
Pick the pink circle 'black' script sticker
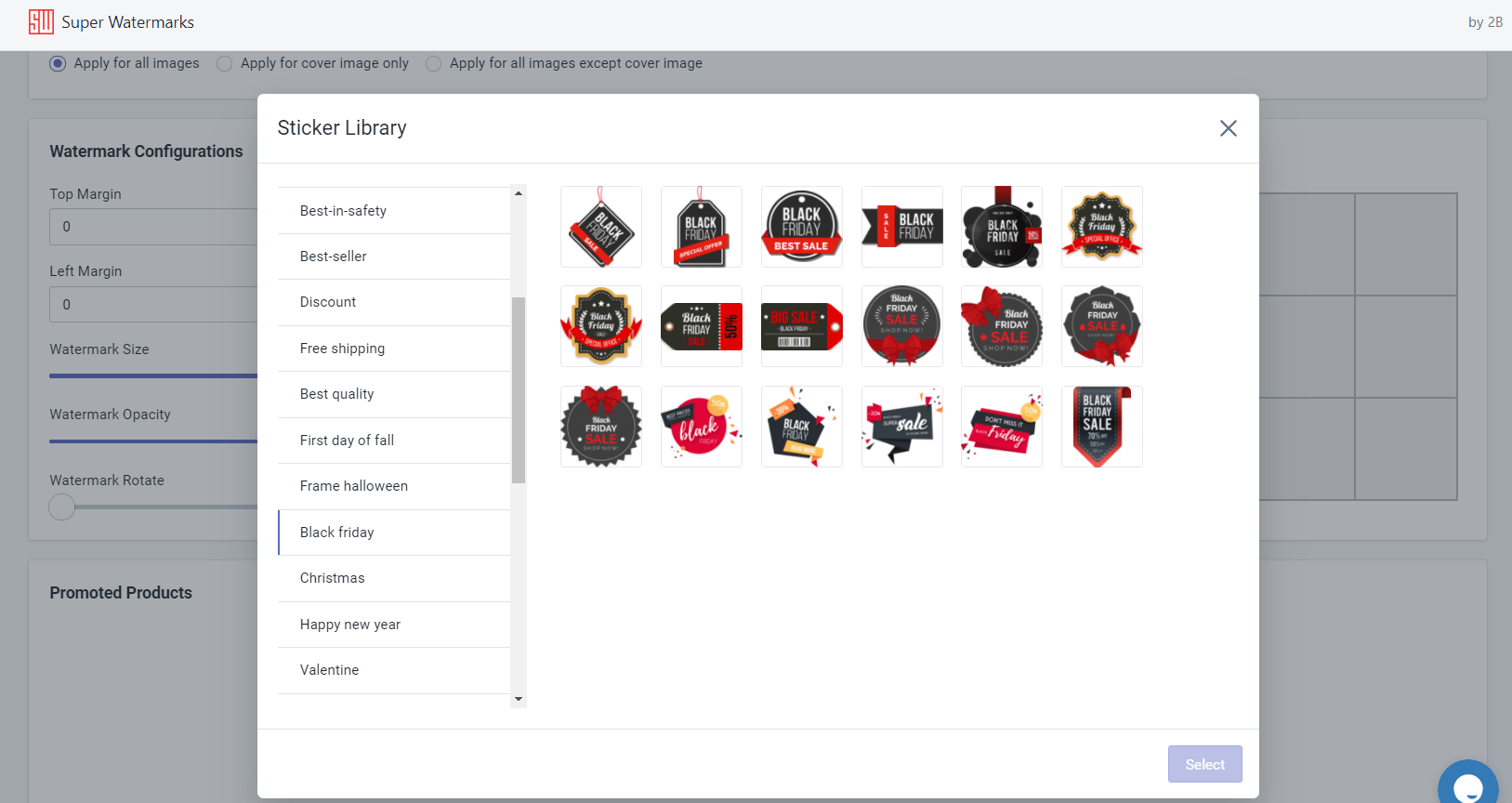[702, 427]
